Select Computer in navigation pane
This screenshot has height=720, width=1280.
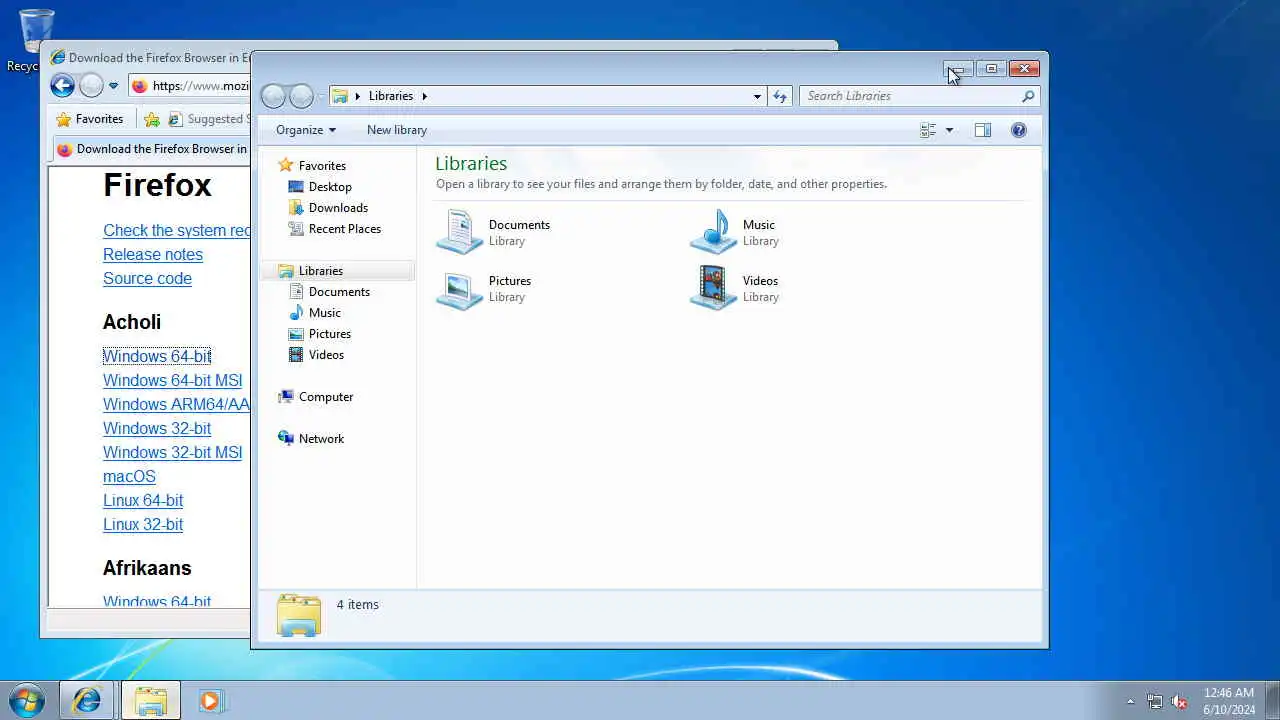326,397
